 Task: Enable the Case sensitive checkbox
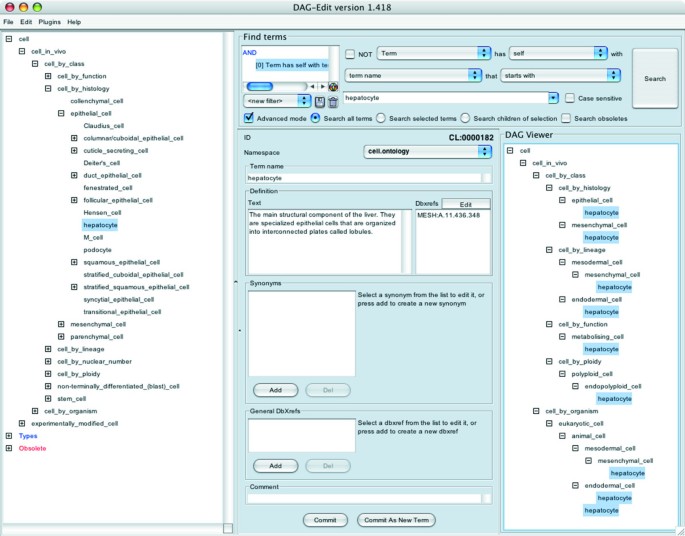[570, 98]
